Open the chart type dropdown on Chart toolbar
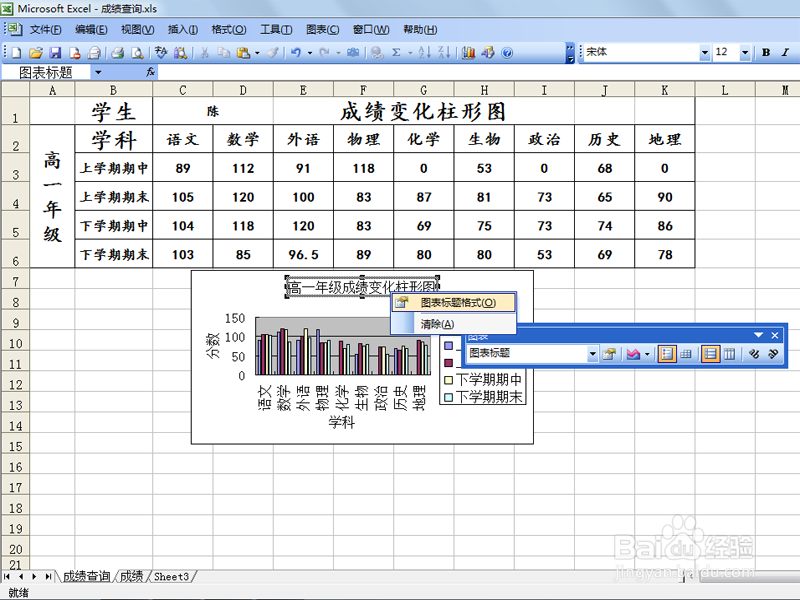 (x=646, y=354)
